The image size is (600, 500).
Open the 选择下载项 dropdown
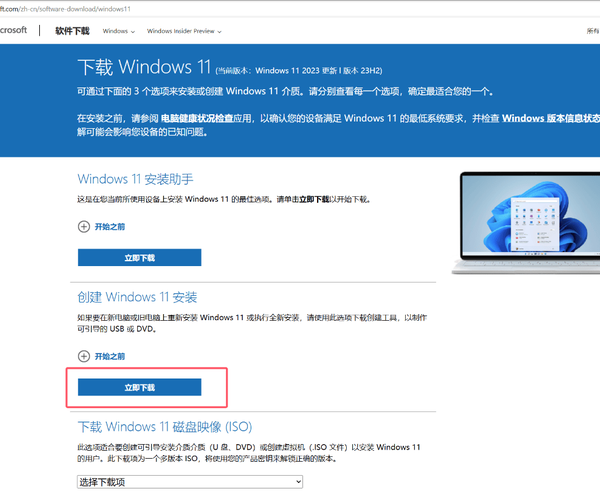(x=190, y=482)
